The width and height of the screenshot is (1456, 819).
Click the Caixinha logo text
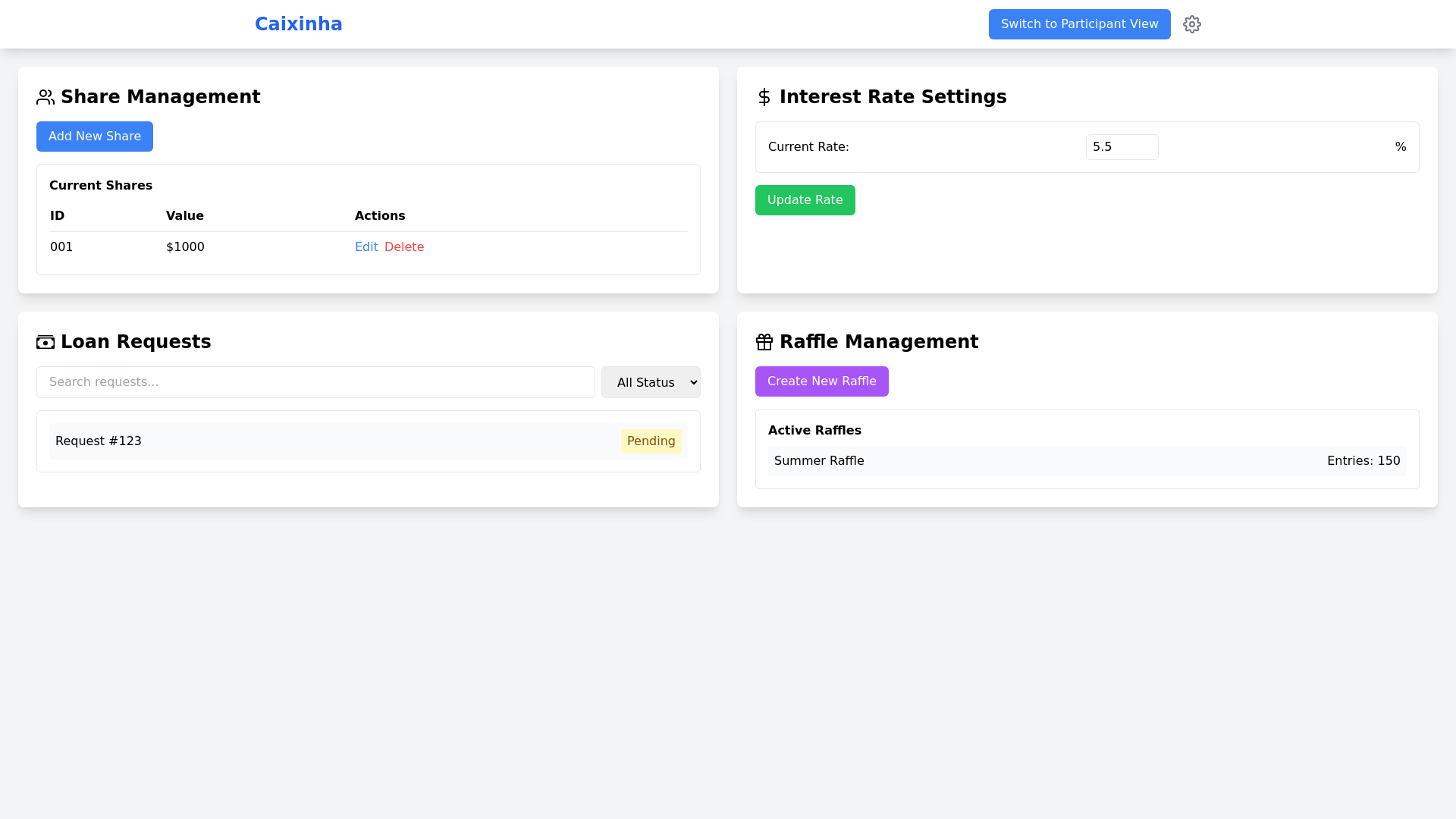coord(298,24)
